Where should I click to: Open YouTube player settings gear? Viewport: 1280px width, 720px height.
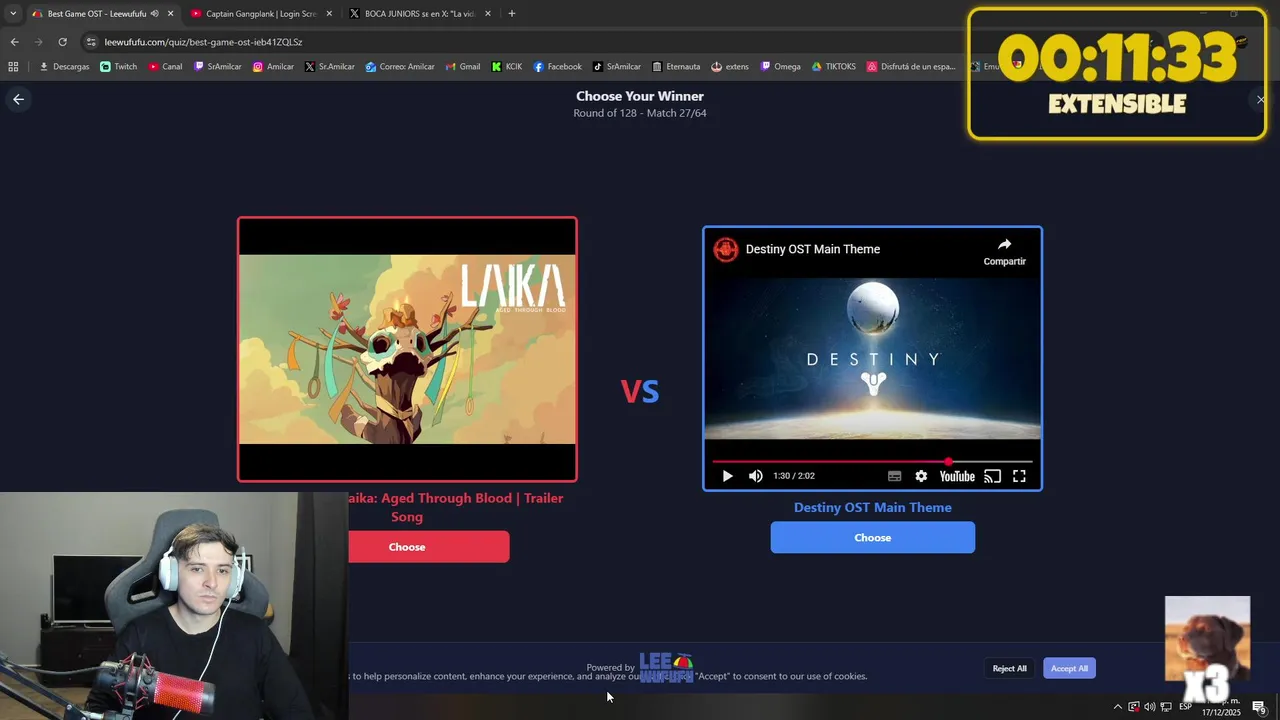click(921, 476)
